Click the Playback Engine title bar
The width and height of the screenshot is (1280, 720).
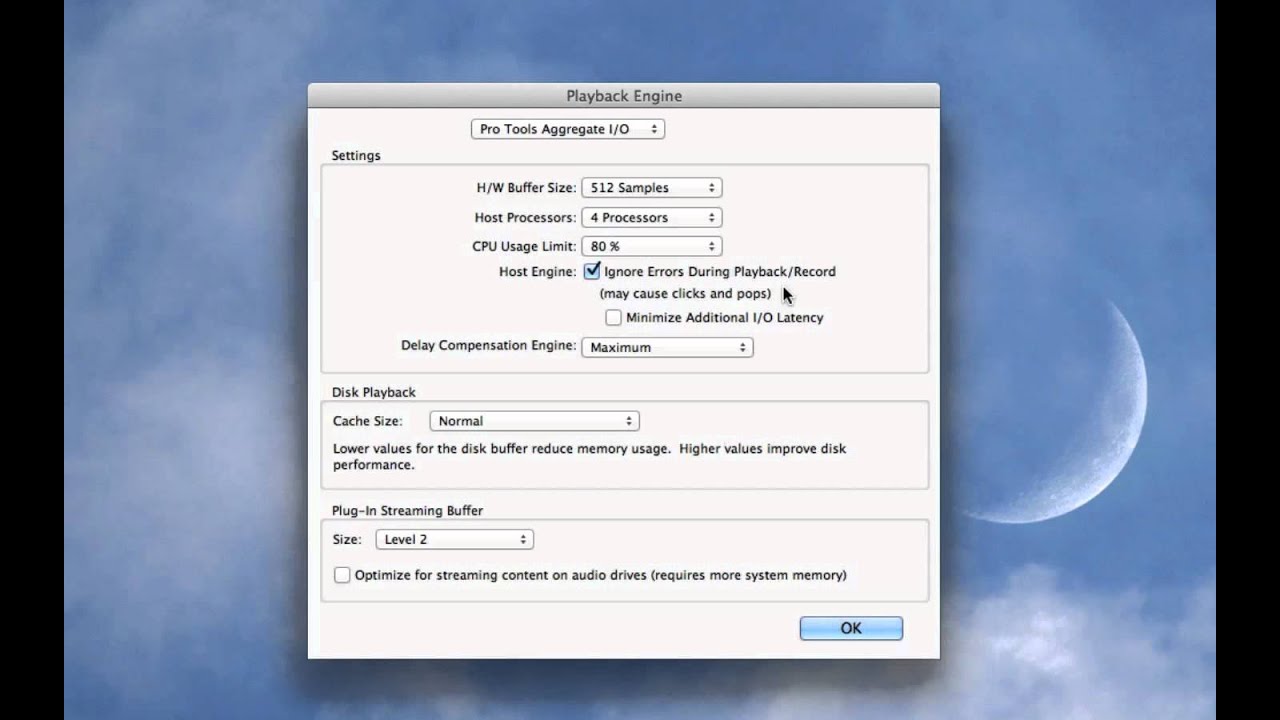click(624, 96)
